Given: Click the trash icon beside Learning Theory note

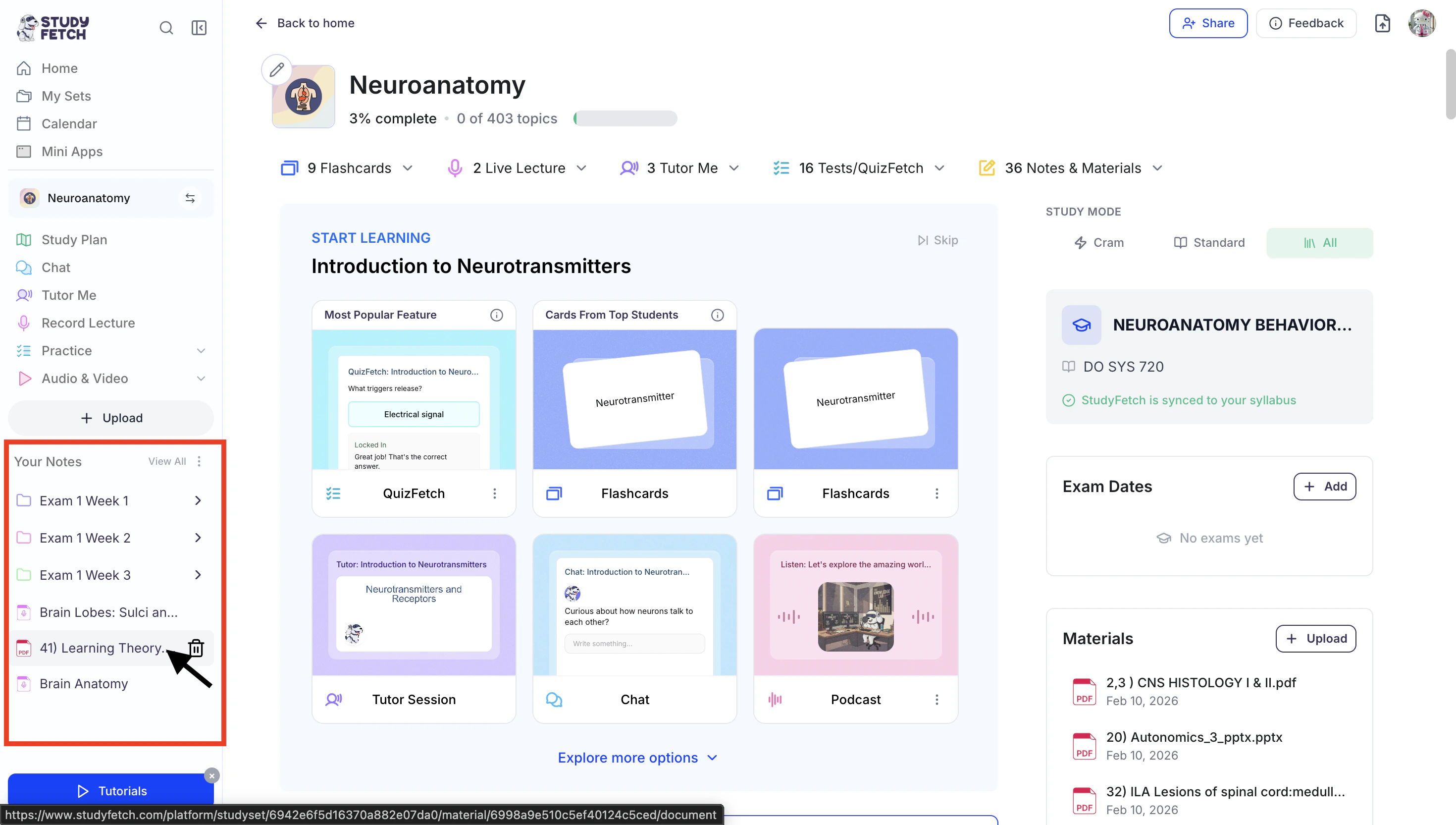Looking at the screenshot, I should [196, 648].
